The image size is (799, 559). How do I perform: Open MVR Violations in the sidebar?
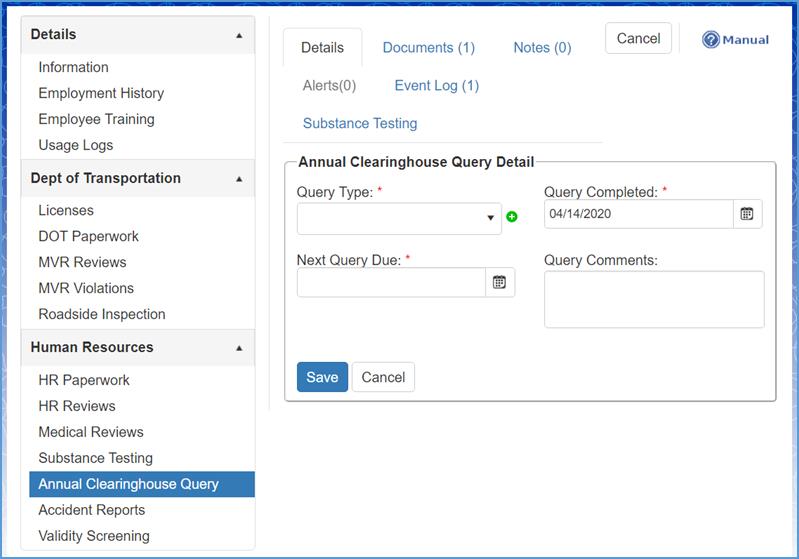point(86,288)
